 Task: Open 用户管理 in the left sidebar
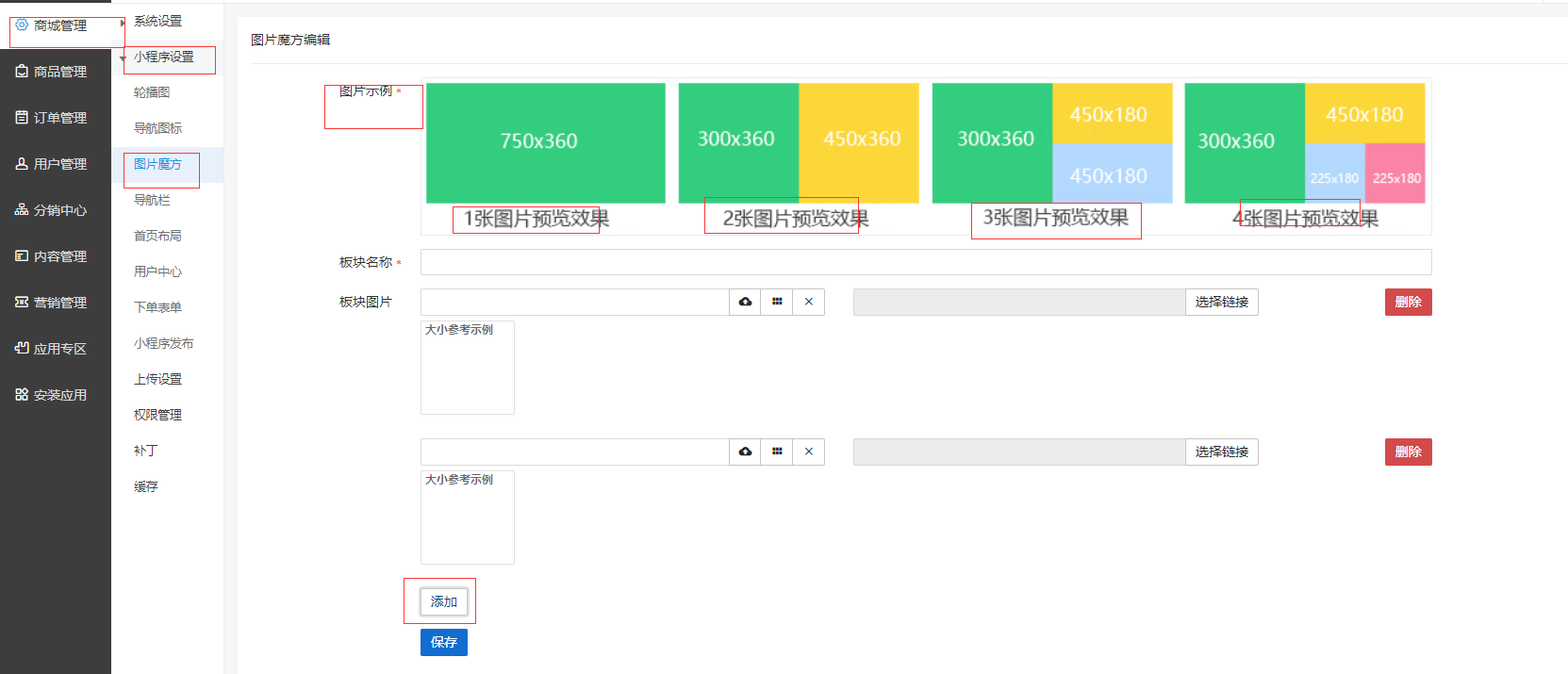pyautogui.click(x=59, y=164)
